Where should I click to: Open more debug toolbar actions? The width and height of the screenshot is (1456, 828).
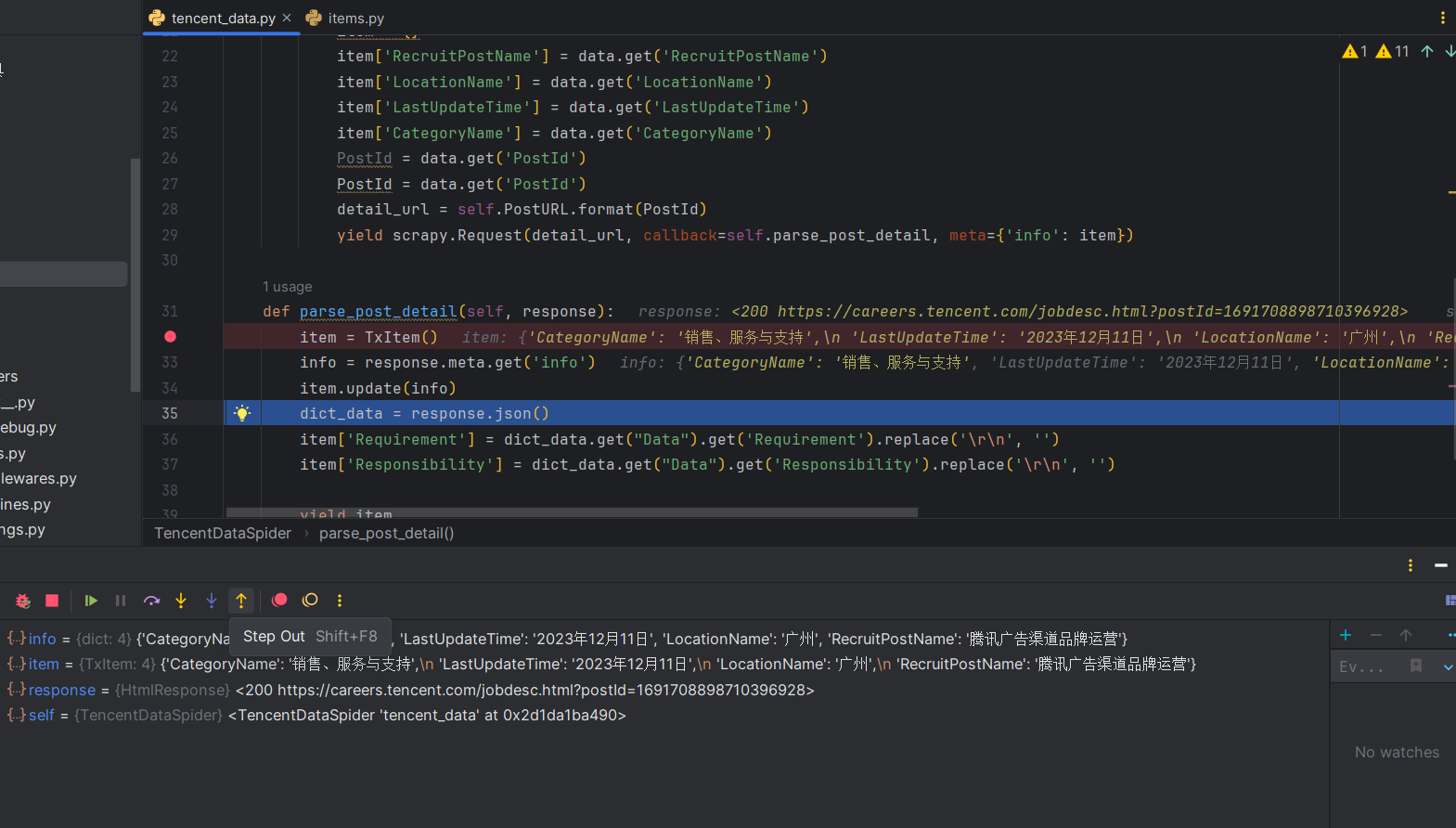[340, 601]
